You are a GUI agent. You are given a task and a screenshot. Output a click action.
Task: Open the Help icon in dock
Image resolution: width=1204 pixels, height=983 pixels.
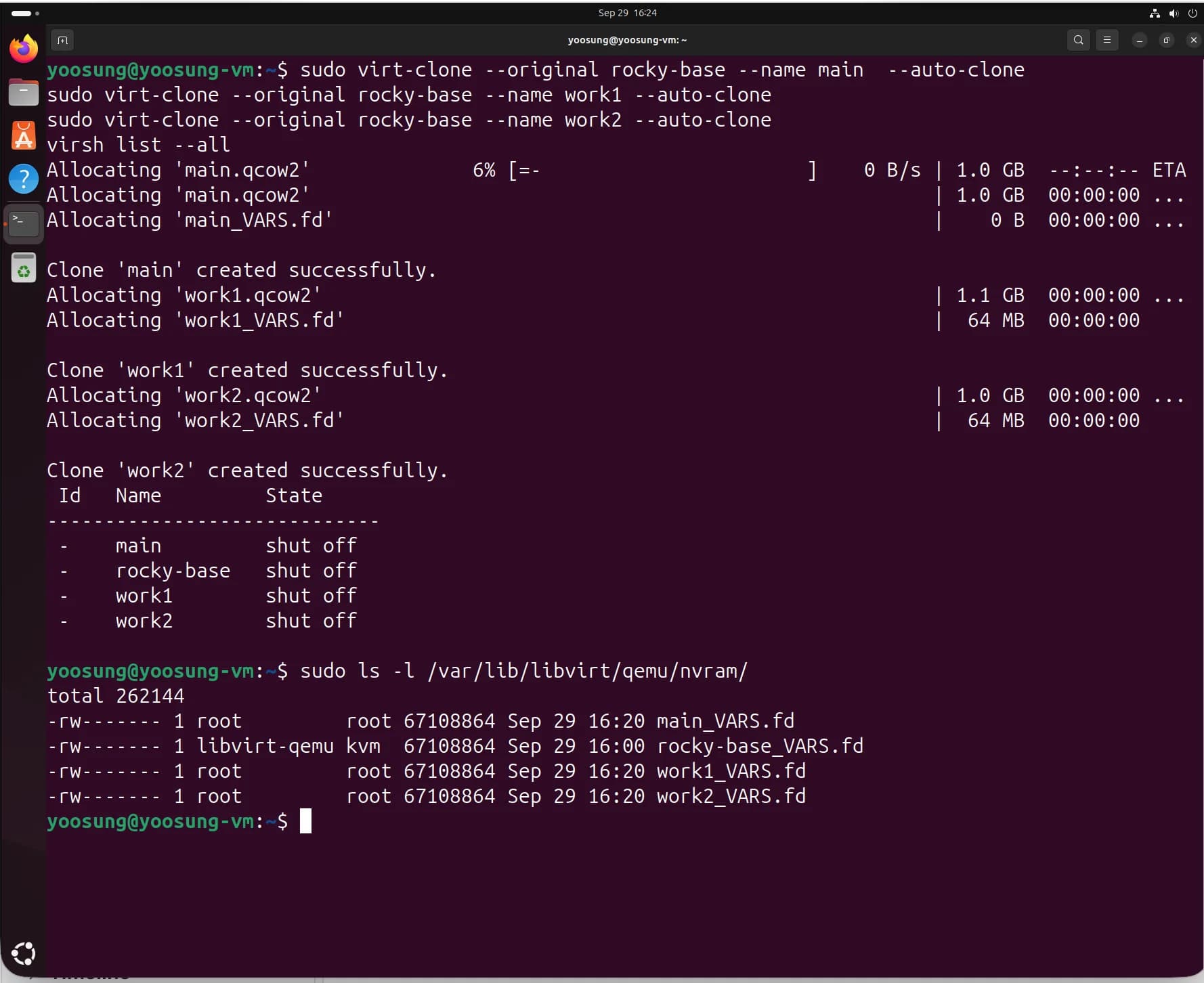[24, 179]
